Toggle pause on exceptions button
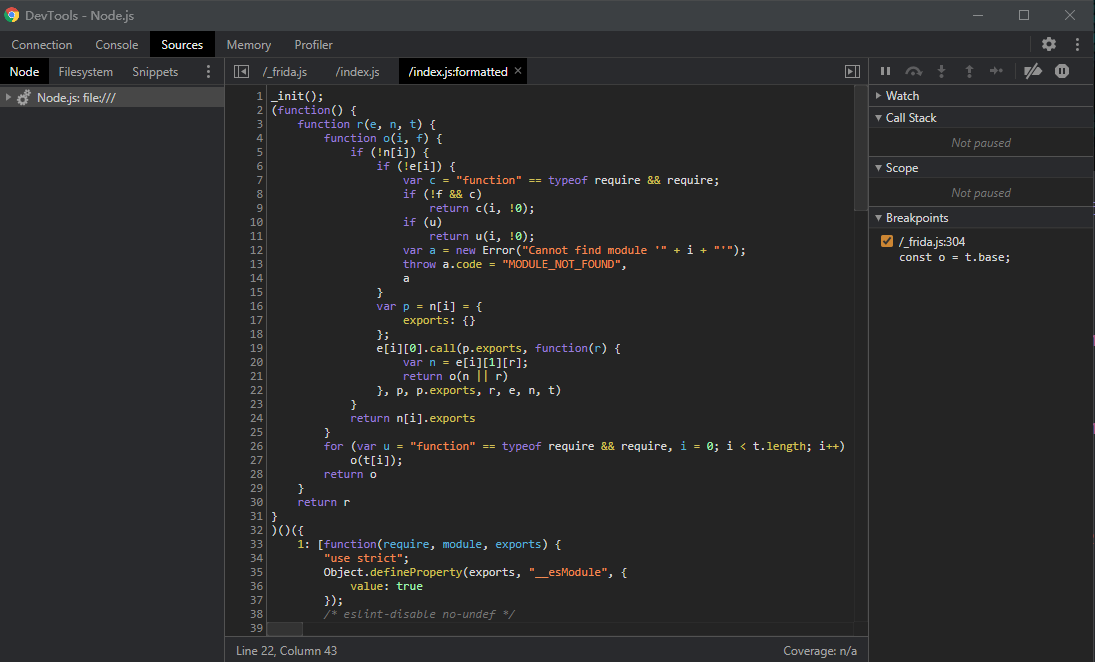 click(1062, 71)
